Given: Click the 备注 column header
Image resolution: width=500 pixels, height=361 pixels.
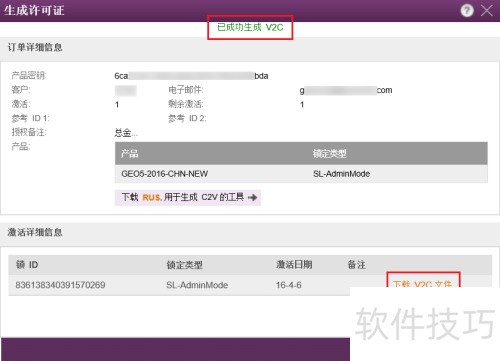Looking at the screenshot, I should tap(357, 265).
